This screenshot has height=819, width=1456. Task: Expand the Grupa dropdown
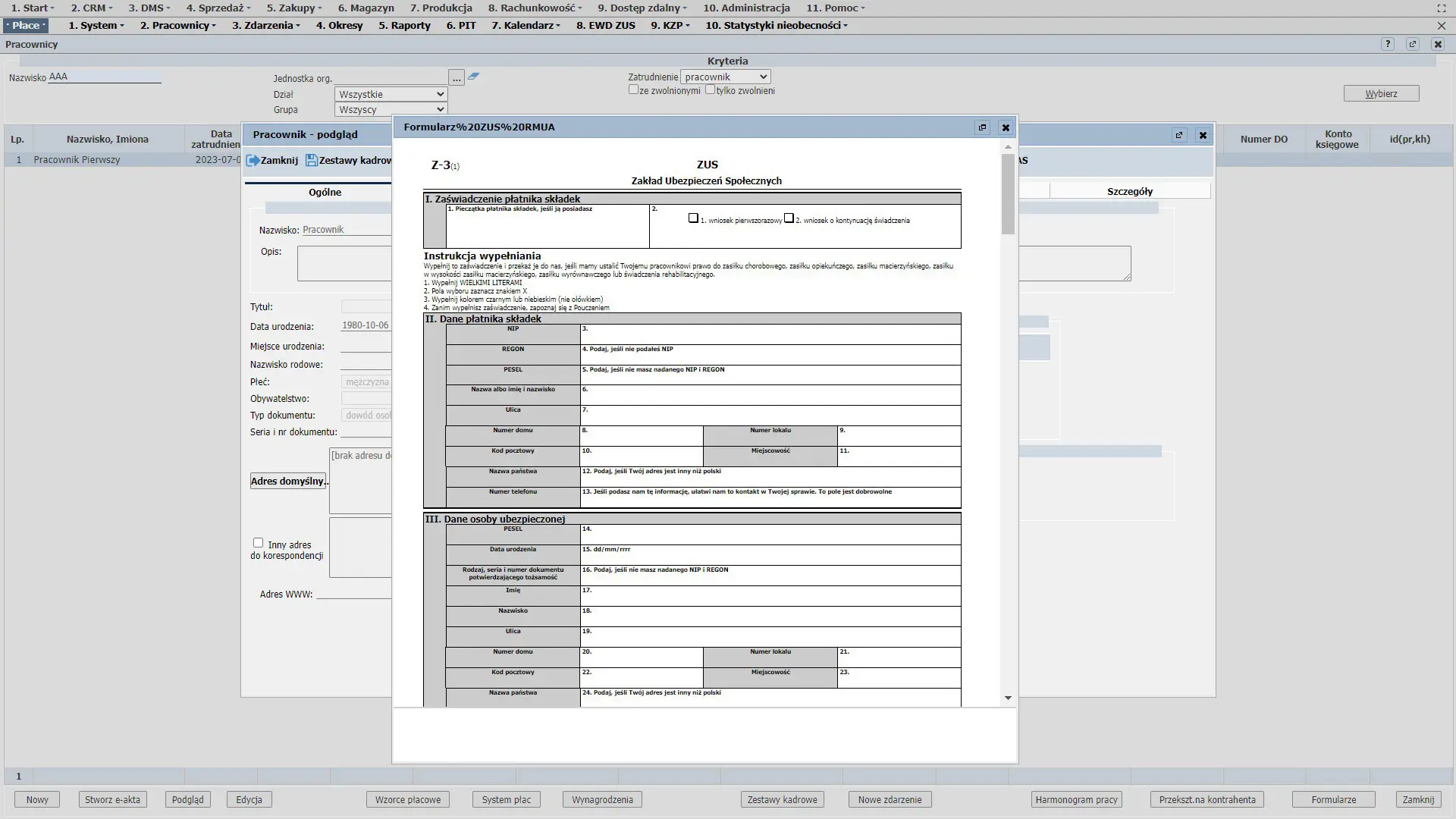pos(391,110)
